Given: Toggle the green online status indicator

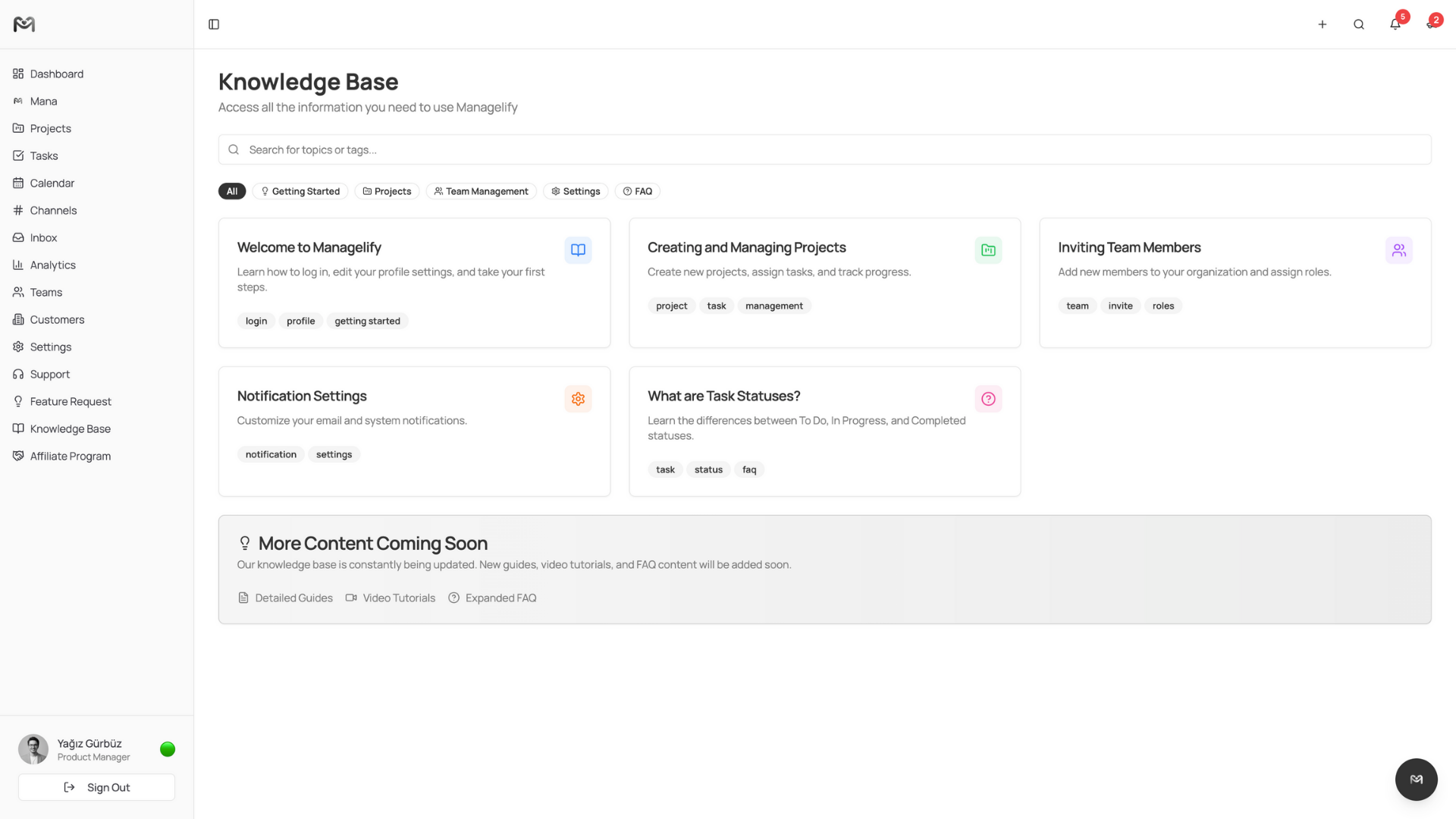Looking at the screenshot, I should [x=168, y=749].
